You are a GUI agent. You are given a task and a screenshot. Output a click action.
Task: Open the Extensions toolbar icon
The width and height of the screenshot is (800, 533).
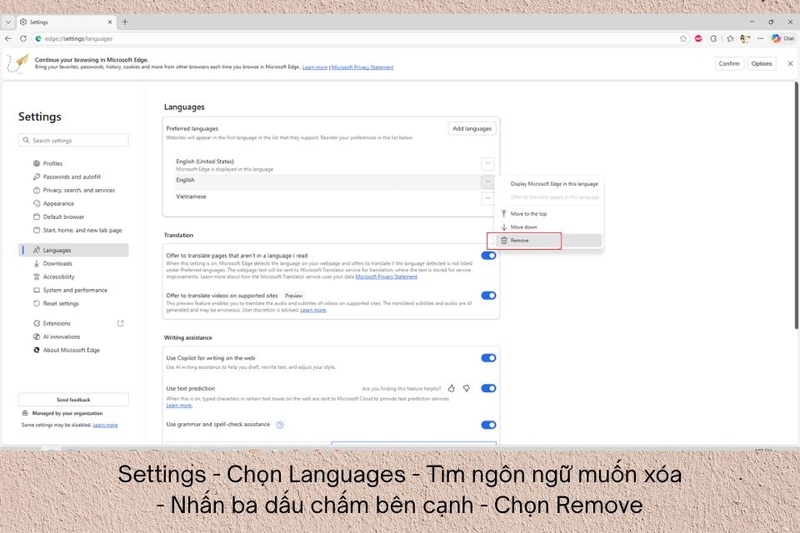point(713,39)
